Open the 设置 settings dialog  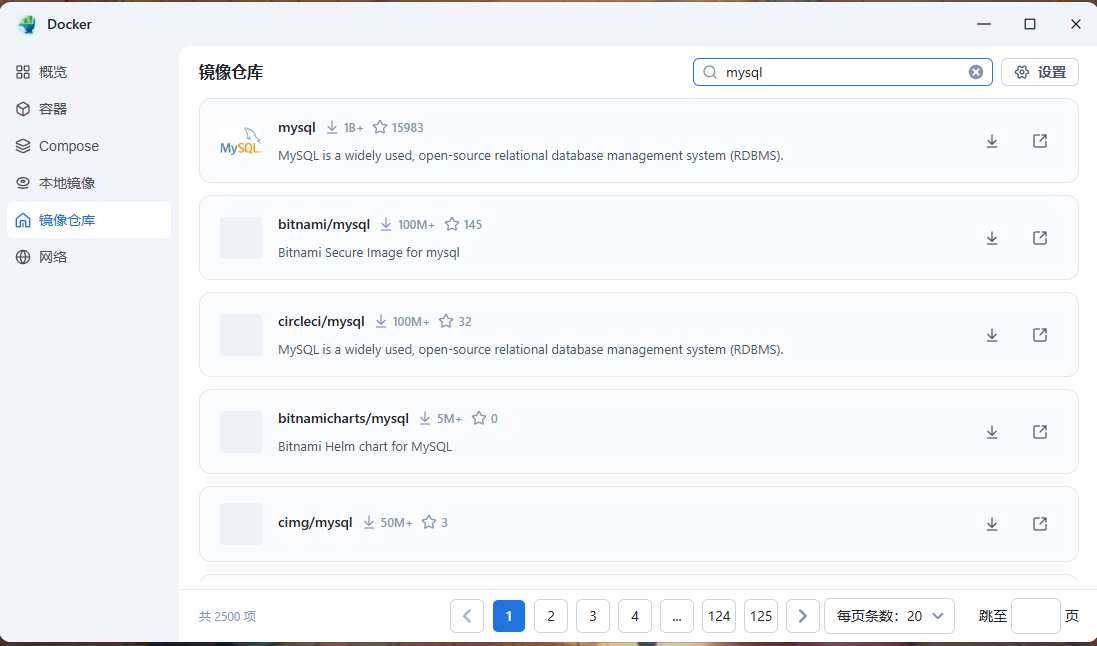click(x=1039, y=71)
